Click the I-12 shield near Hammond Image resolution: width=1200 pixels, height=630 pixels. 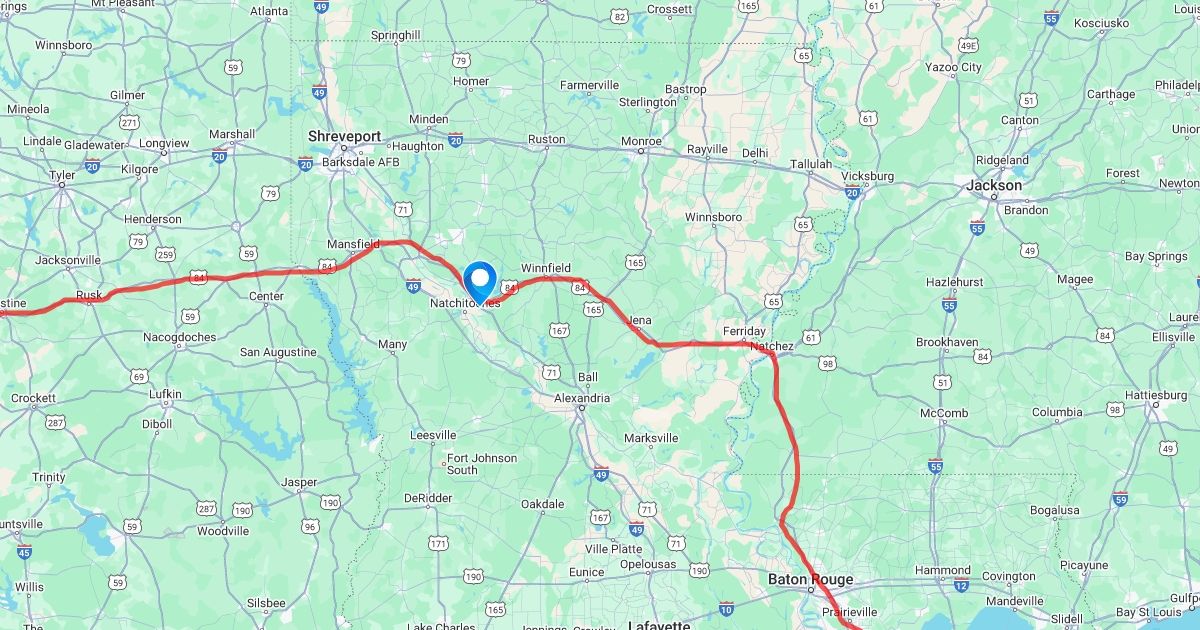coord(961,584)
